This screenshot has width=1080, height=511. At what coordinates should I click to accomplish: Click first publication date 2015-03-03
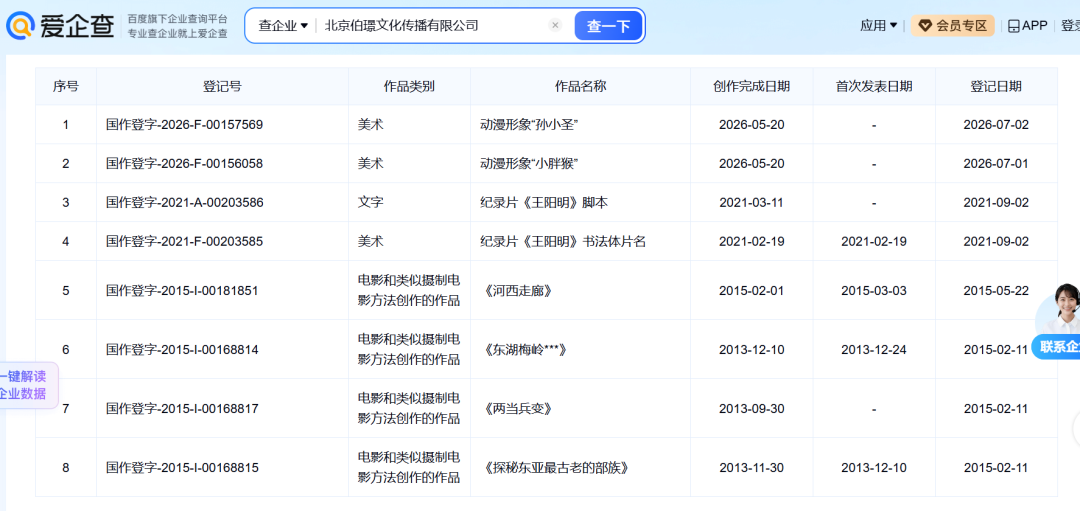(874, 290)
